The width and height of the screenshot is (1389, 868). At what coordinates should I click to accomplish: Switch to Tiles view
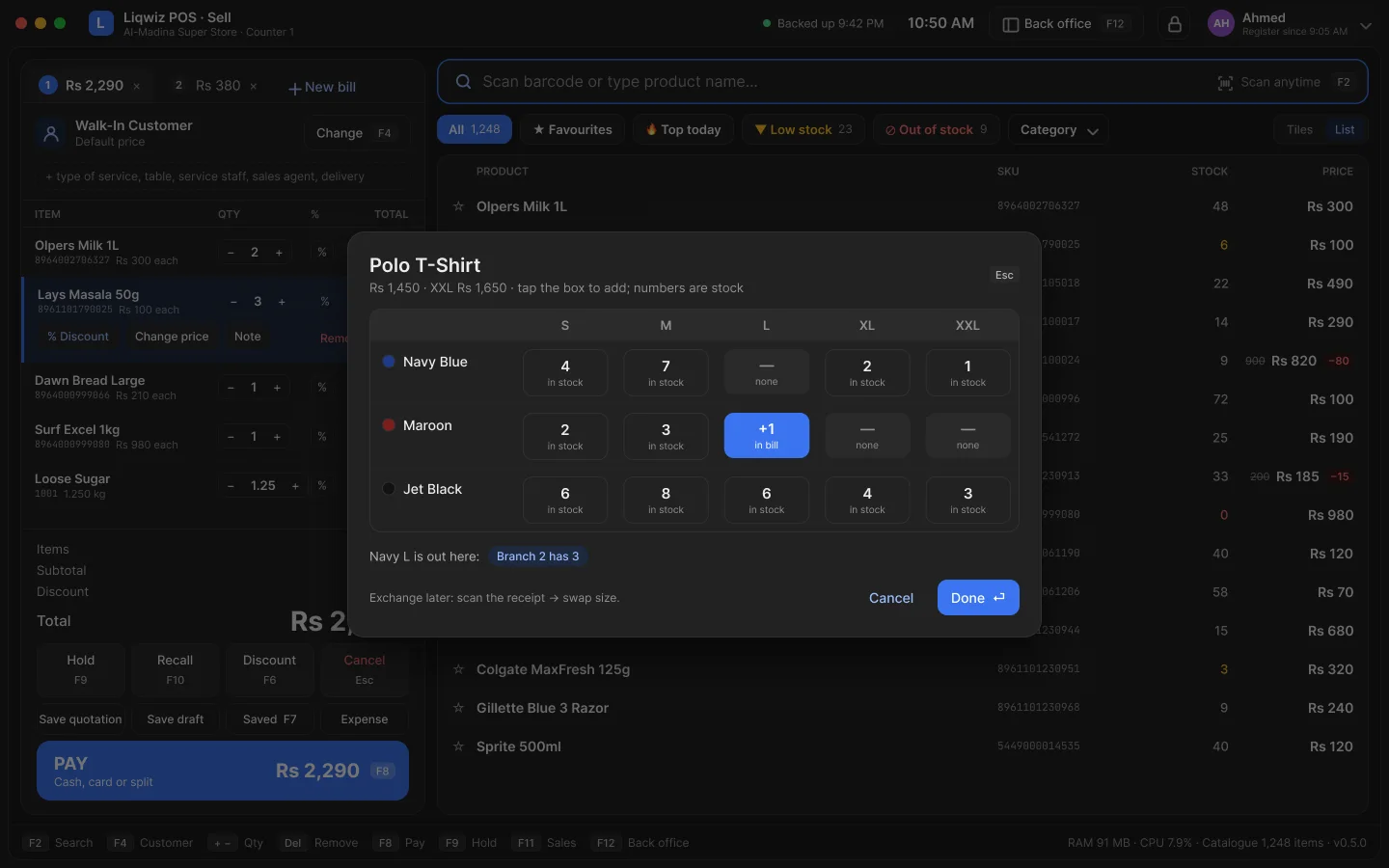[x=1299, y=130]
